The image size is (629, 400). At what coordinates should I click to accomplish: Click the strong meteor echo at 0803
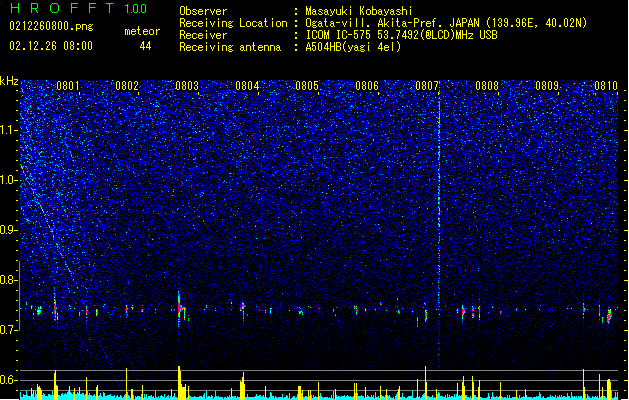click(180, 308)
